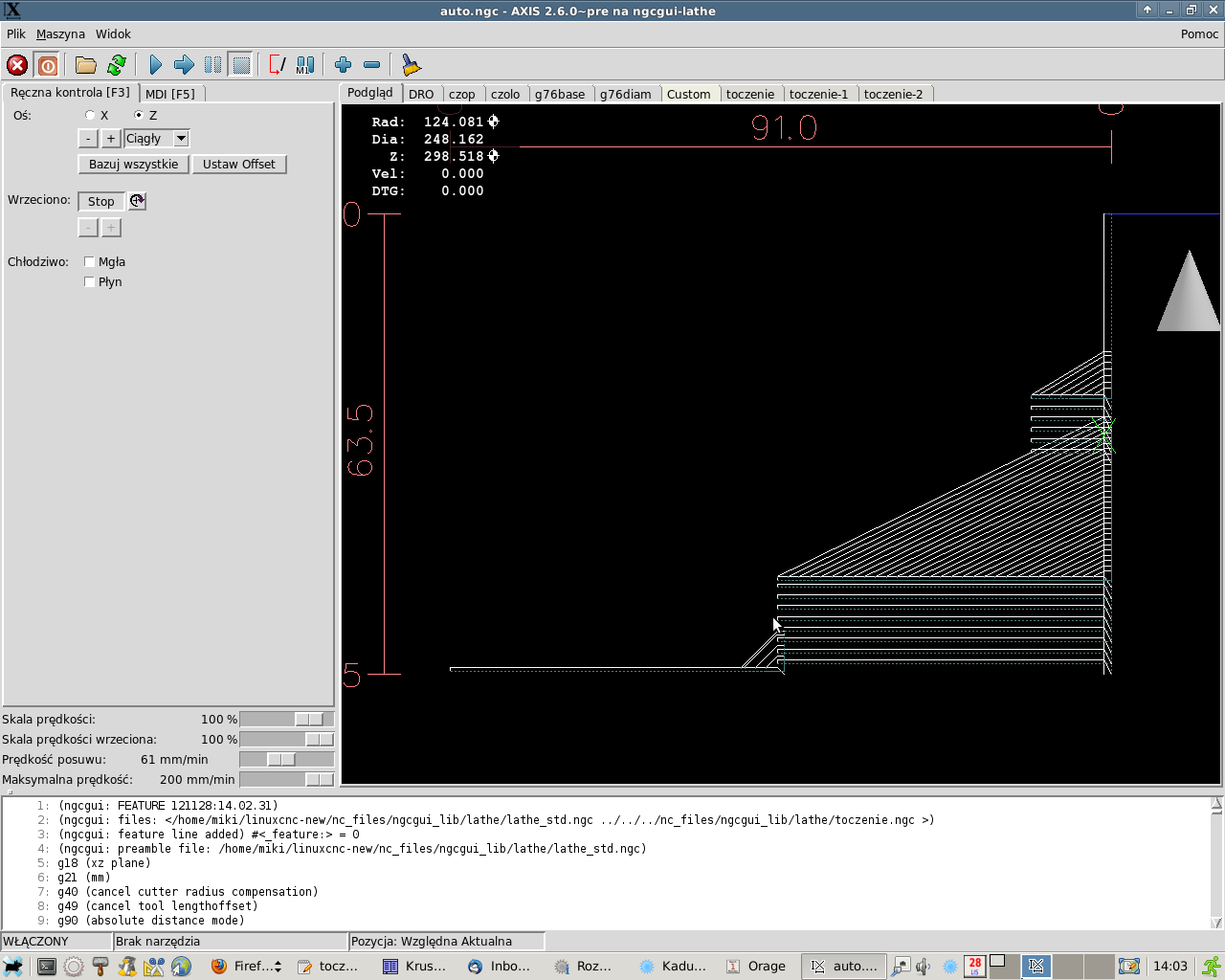Click G-code line 5 g18 (xz plane)
This screenshot has height=980, width=1225.
[104, 863]
